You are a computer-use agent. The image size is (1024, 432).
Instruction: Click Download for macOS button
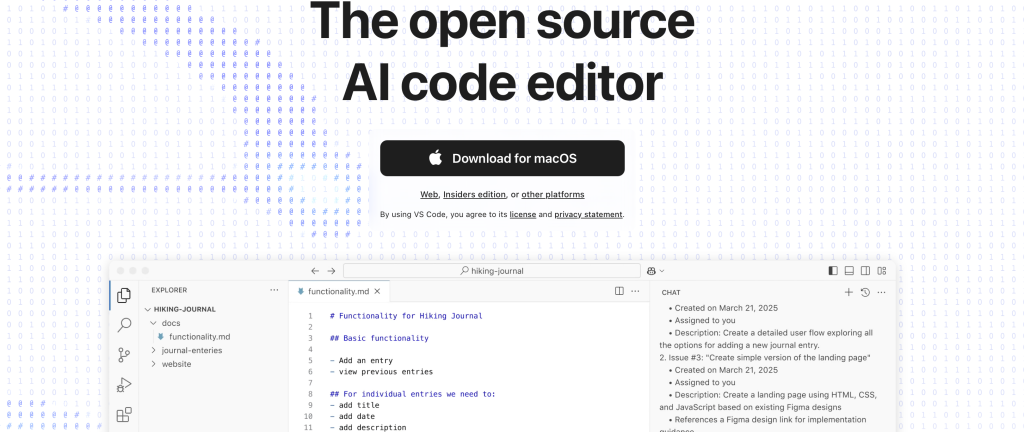[x=502, y=158]
